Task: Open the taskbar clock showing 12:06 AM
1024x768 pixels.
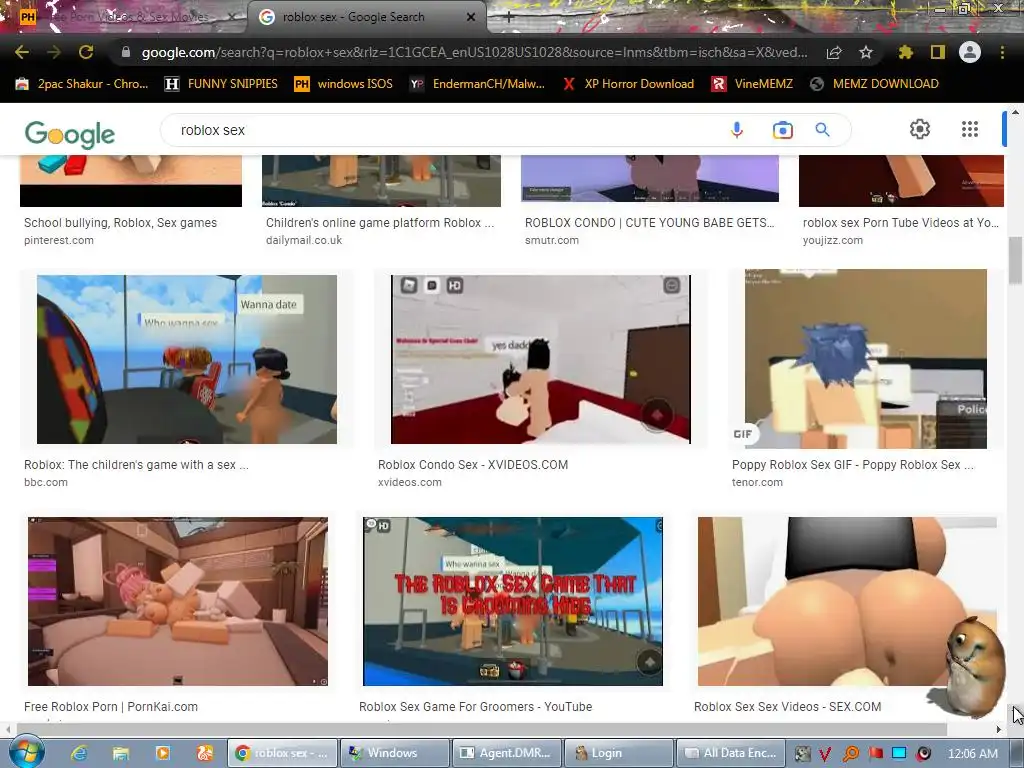Action: click(972, 754)
